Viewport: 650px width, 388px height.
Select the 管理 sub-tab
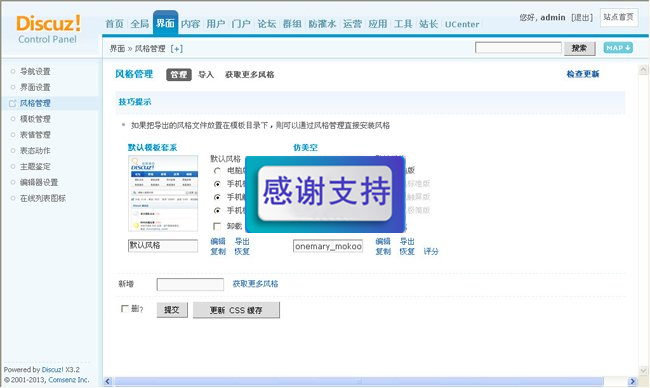click(x=179, y=75)
